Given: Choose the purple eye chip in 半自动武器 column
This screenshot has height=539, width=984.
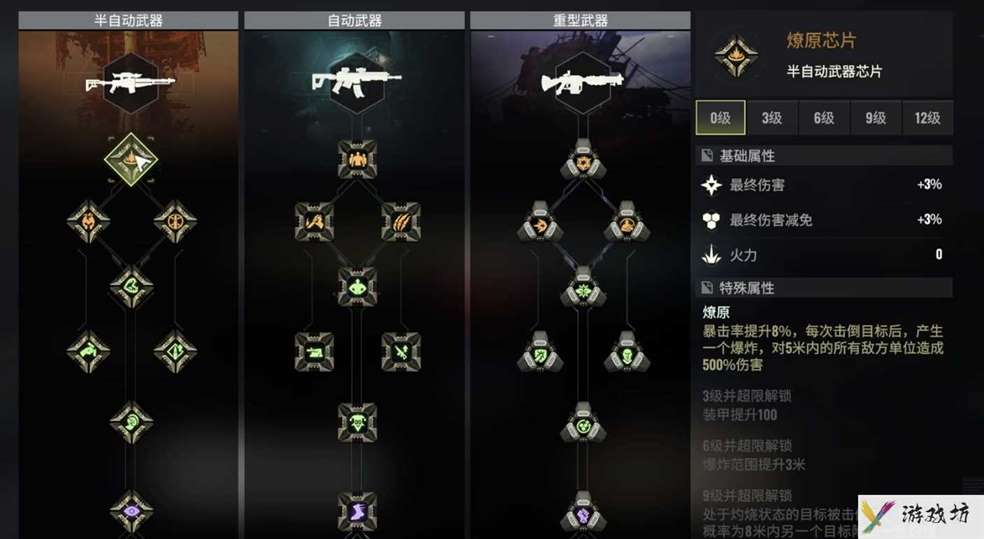Looking at the screenshot, I should tap(131, 511).
